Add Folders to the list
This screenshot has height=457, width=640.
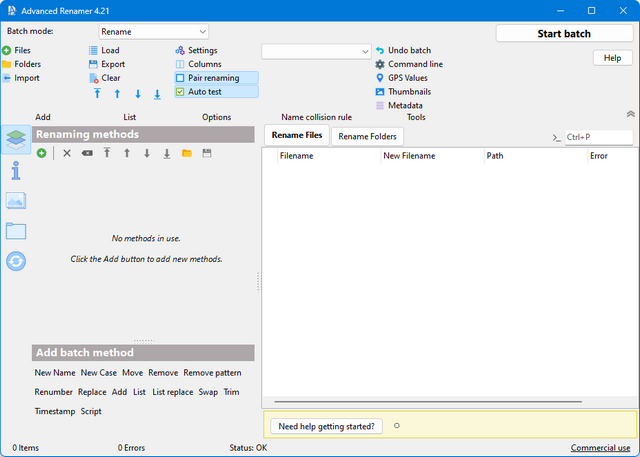pyautogui.click(x=22, y=64)
